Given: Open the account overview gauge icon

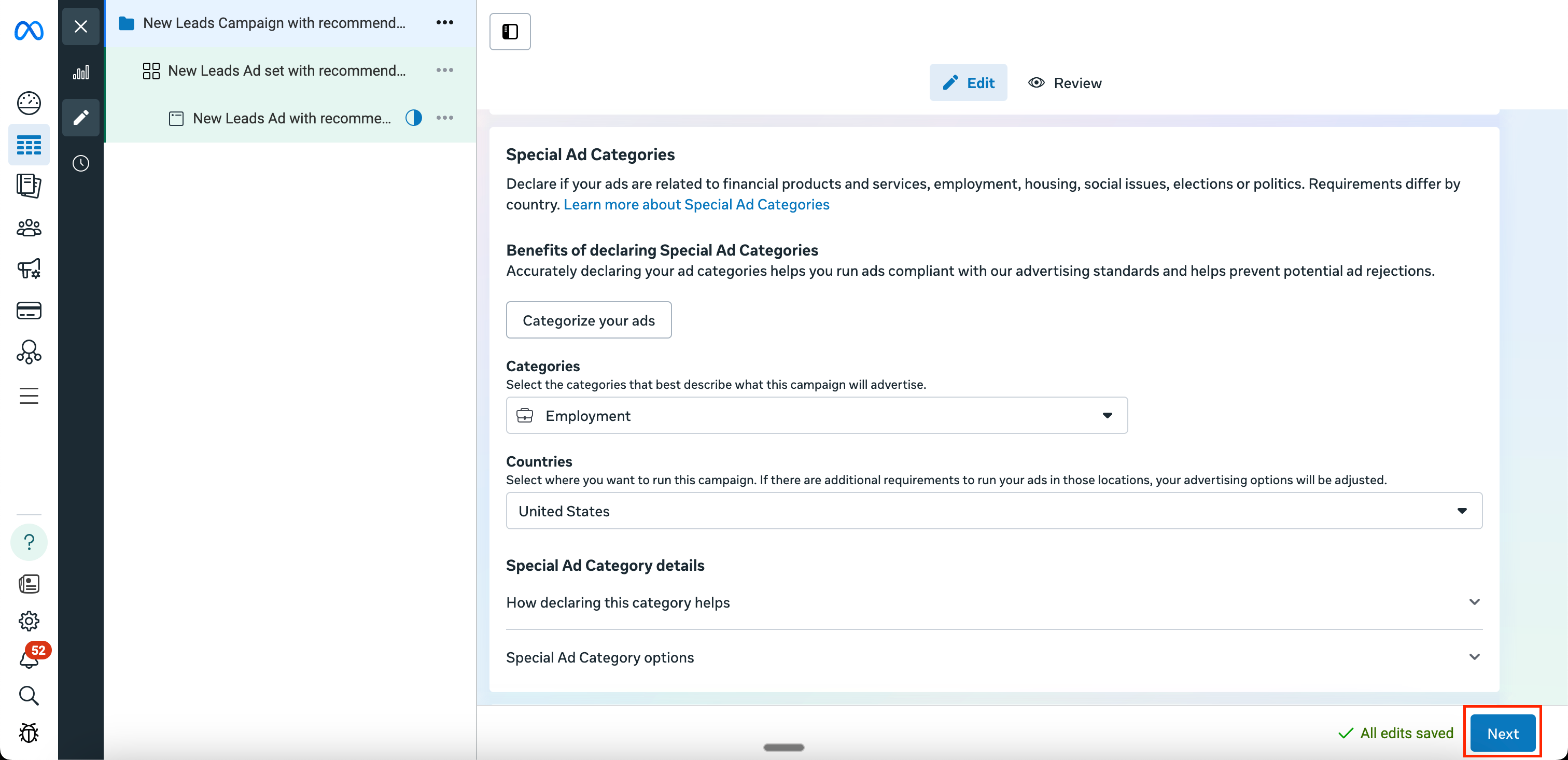Looking at the screenshot, I should (29, 103).
